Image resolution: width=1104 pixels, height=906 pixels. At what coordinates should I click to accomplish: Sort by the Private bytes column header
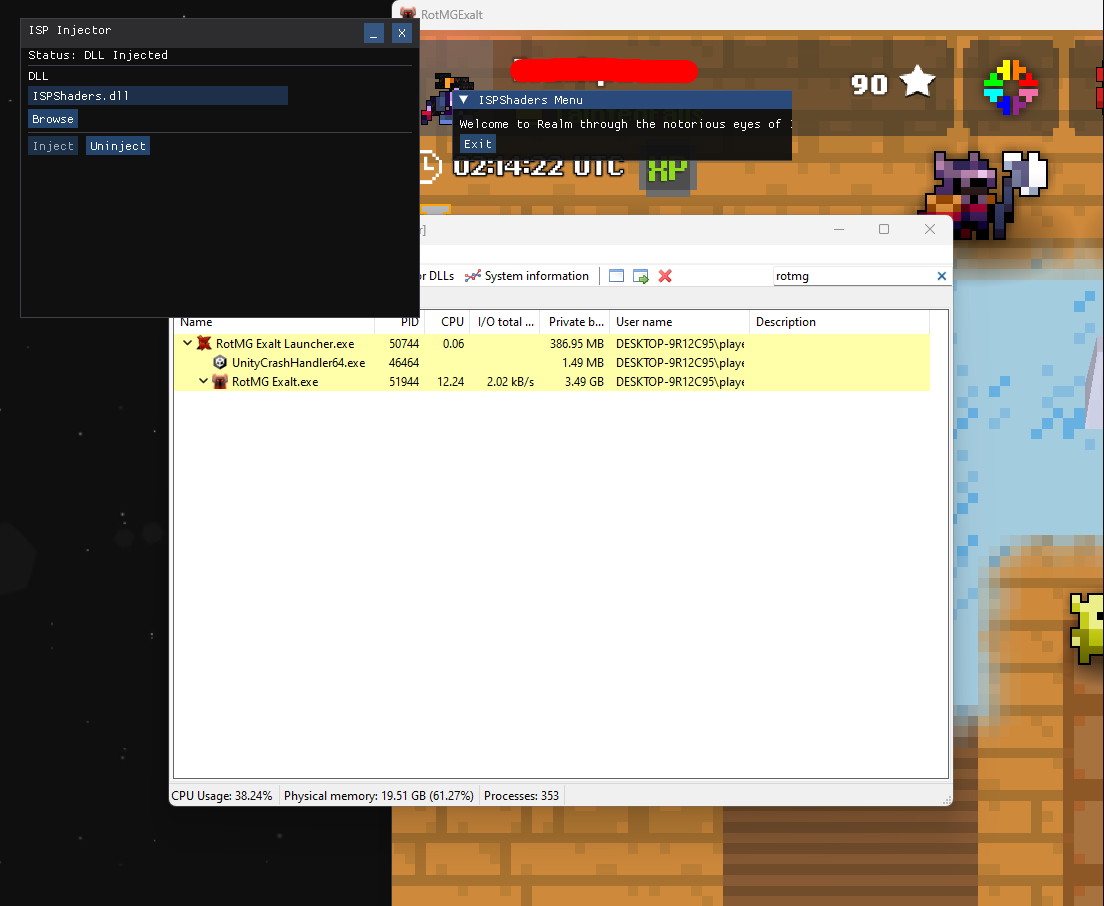(575, 322)
